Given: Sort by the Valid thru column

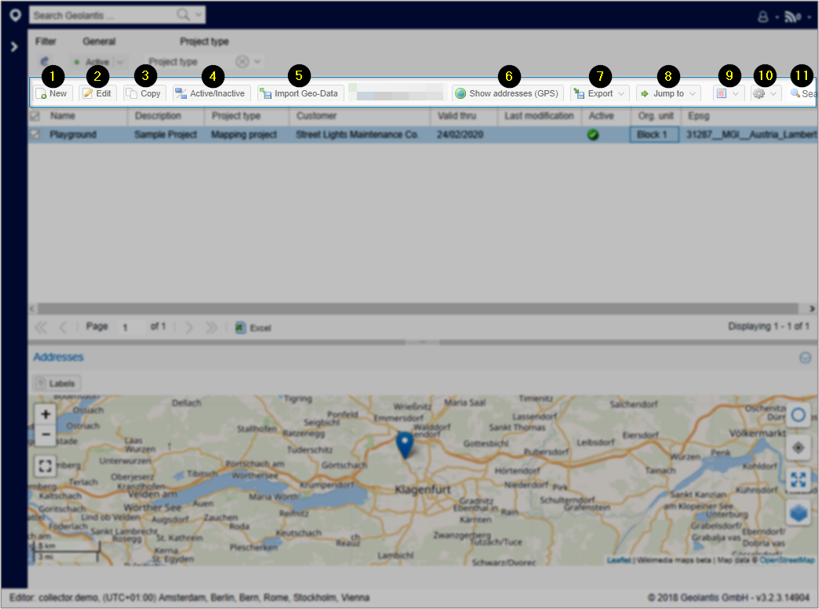Looking at the screenshot, I should (457, 115).
